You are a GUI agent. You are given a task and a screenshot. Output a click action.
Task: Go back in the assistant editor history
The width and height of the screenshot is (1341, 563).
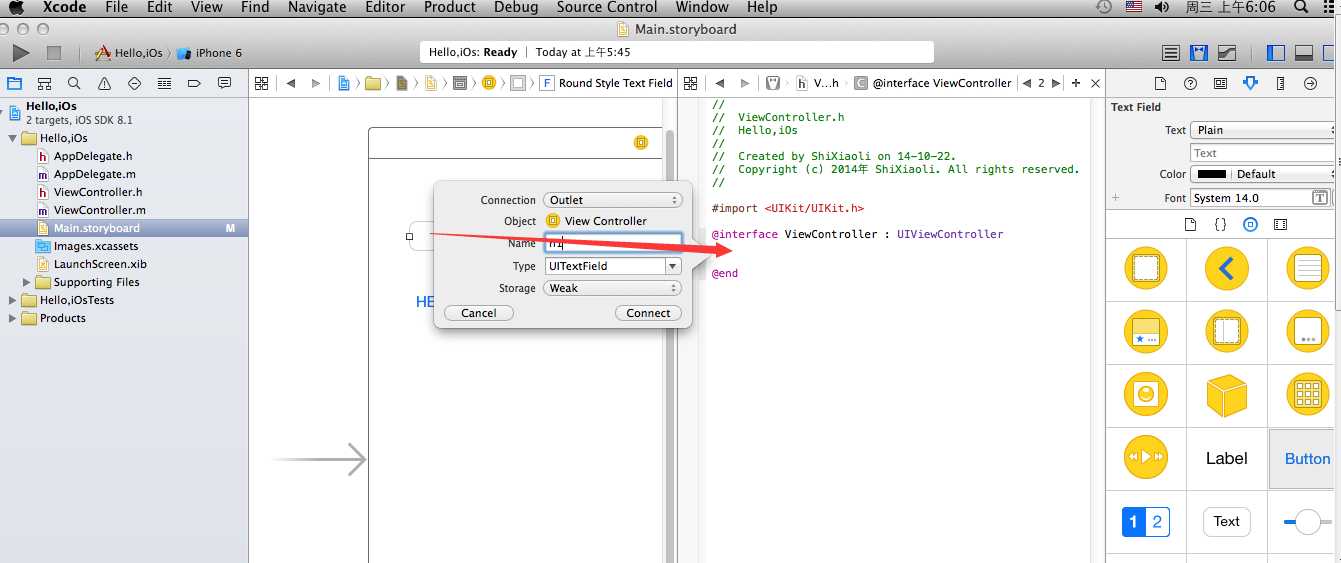pos(719,83)
